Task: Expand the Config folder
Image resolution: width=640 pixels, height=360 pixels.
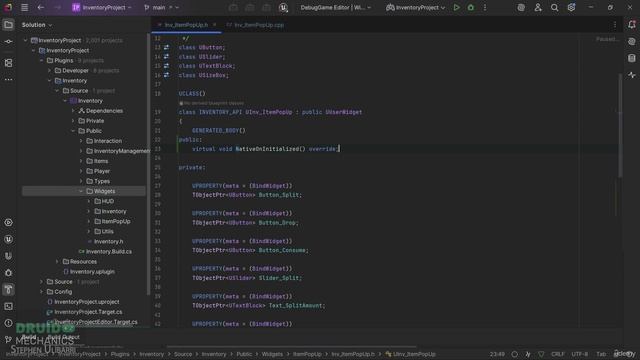Action: tap(41, 292)
